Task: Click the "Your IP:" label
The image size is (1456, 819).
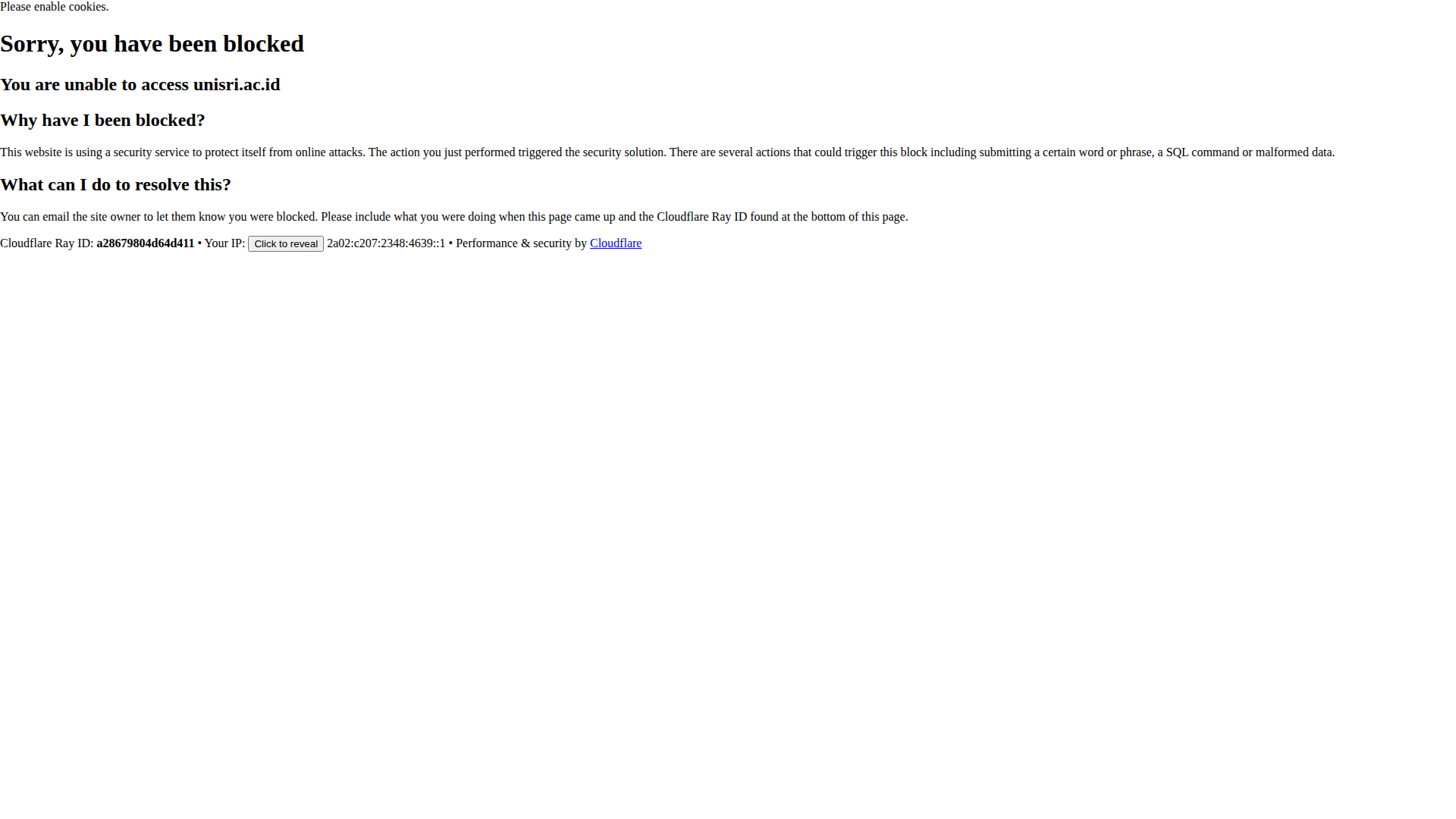Action: pos(224,243)
